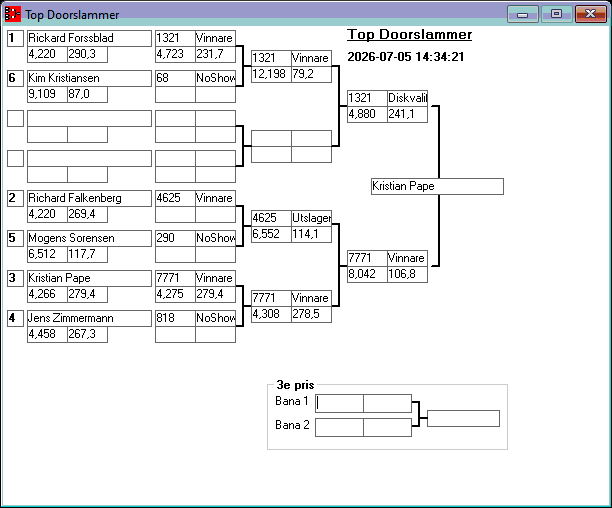Click round two speed 278,5
Screen dimensions: 612x508
coord(311,314)
